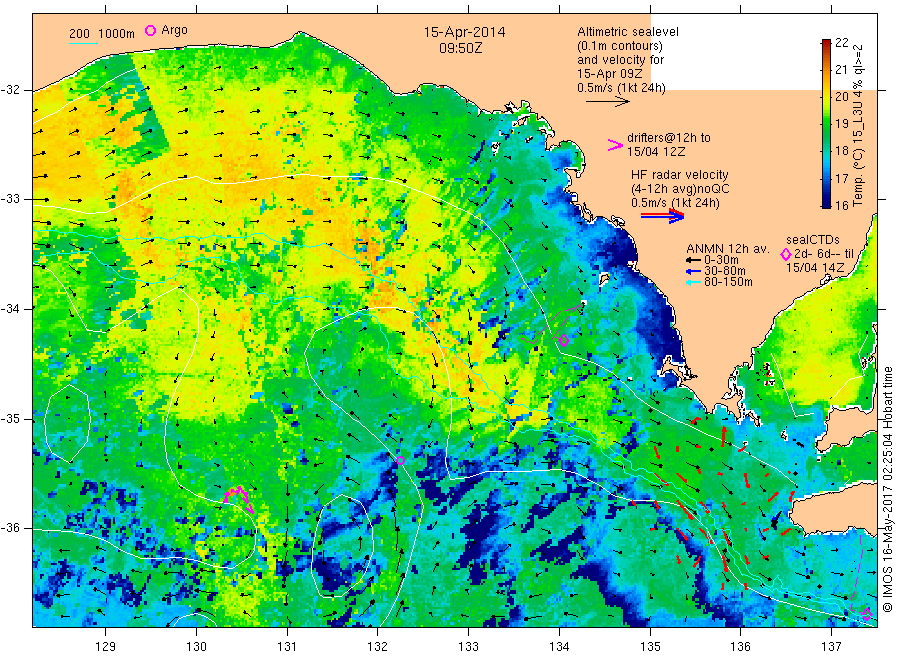The image size is (900, 660).
Task: Click the "15/04 14Z" text
Action: [815, 268]
